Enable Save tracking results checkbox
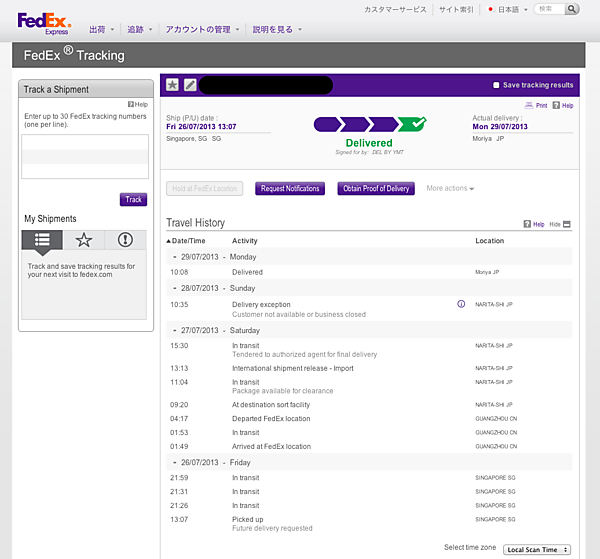The width and height of the screenshot is (600, 559). click(496, 85)
